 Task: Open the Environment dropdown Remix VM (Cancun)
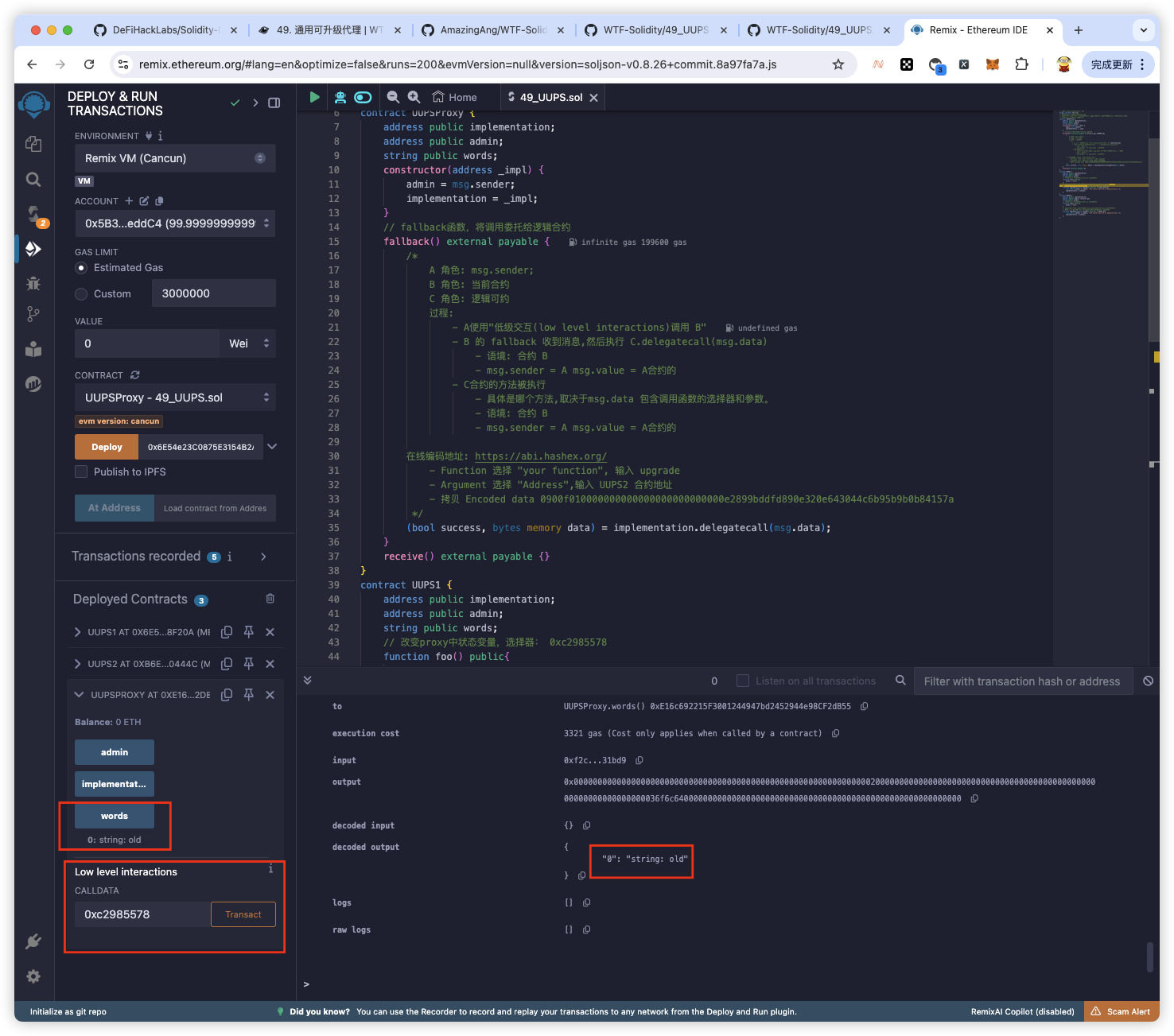tap(175, 158)
